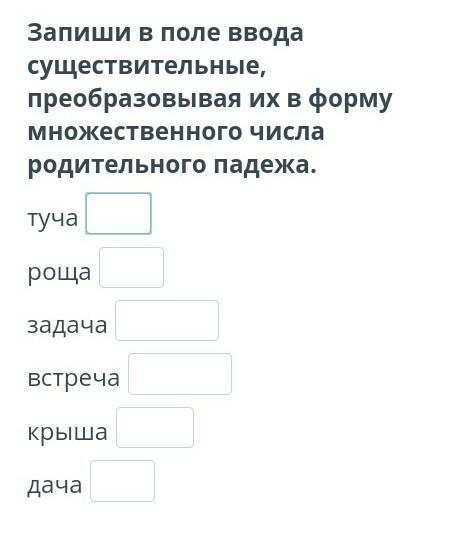Select the word label дача
The width and height of the screenshot is (453, 542).
(55, 485)
